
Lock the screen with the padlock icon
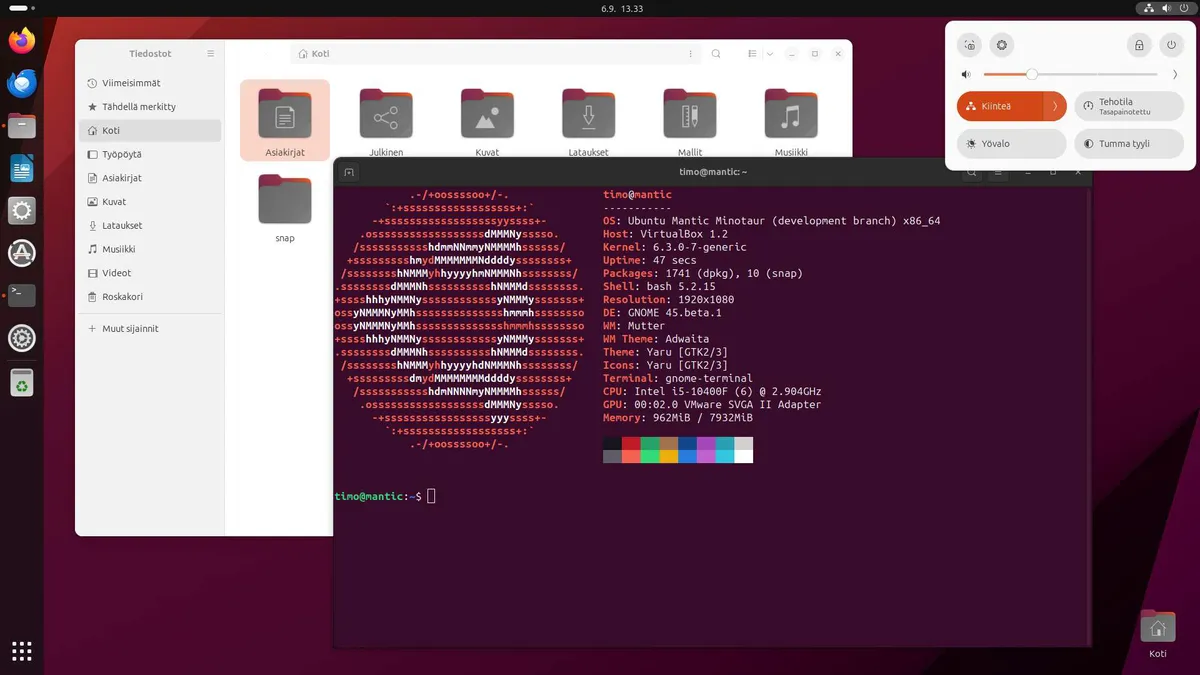(x=1139, y=45)
